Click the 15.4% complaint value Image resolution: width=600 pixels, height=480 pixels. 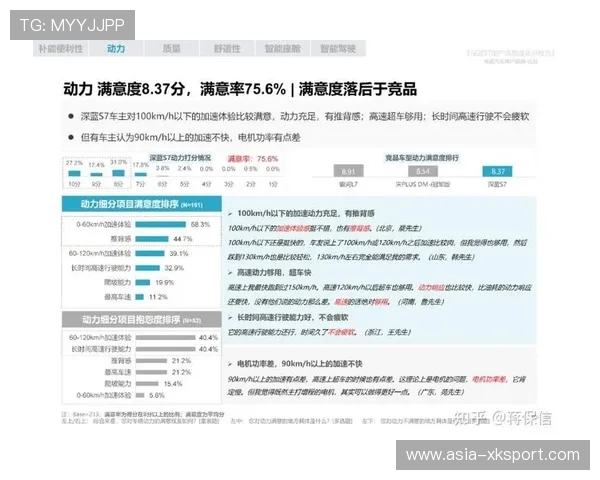[x=173, y=384]
